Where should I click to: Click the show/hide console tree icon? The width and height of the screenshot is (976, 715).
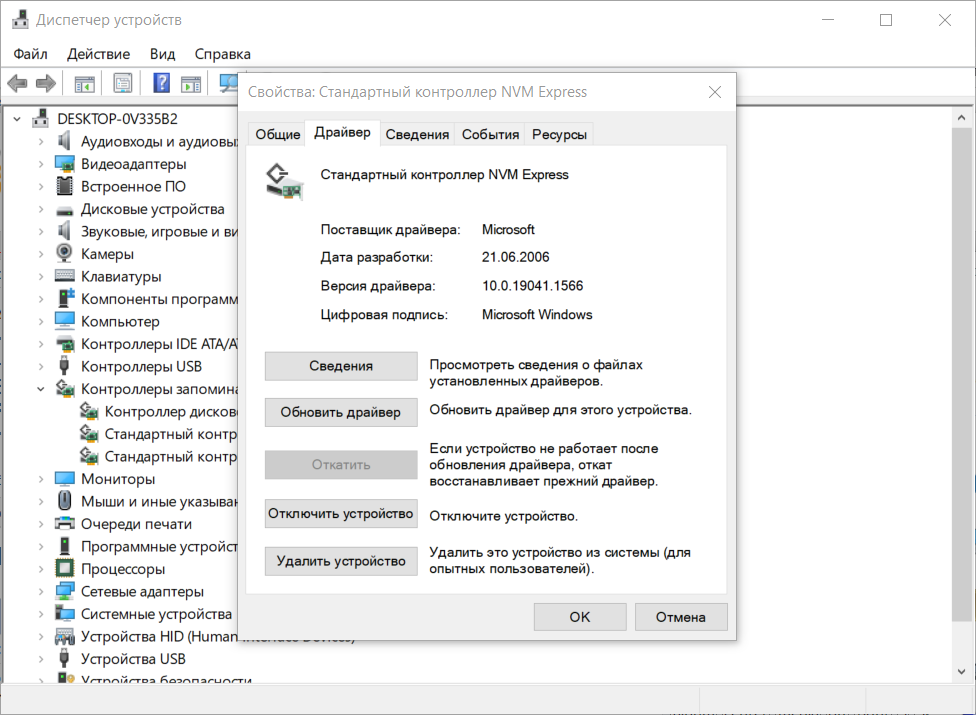(x=84, y=83)
